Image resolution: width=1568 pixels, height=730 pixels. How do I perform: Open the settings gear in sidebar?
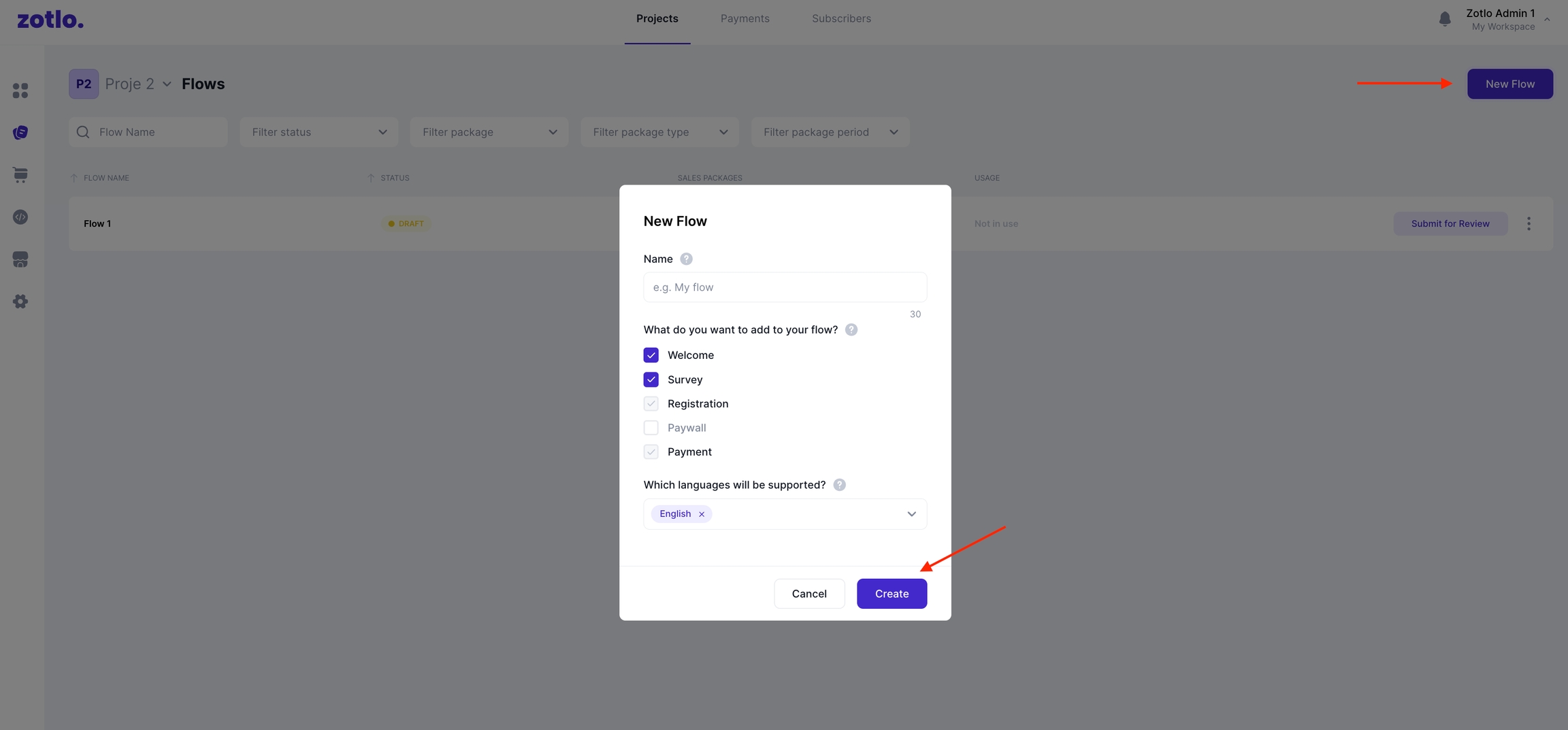pyautogui.click(x=20, y=302)
